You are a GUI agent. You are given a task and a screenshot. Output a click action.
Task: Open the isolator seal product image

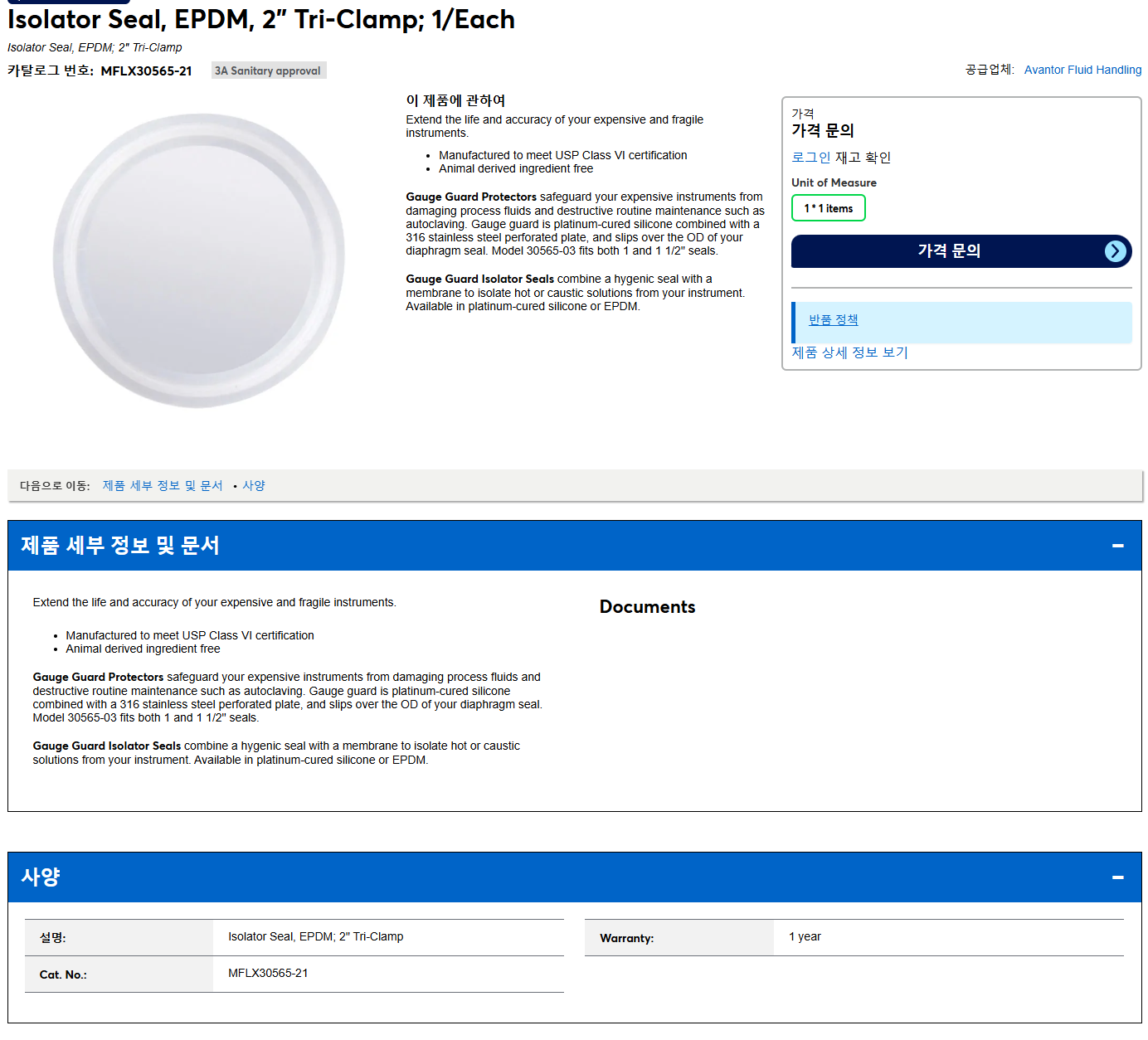tap(199, 260)
